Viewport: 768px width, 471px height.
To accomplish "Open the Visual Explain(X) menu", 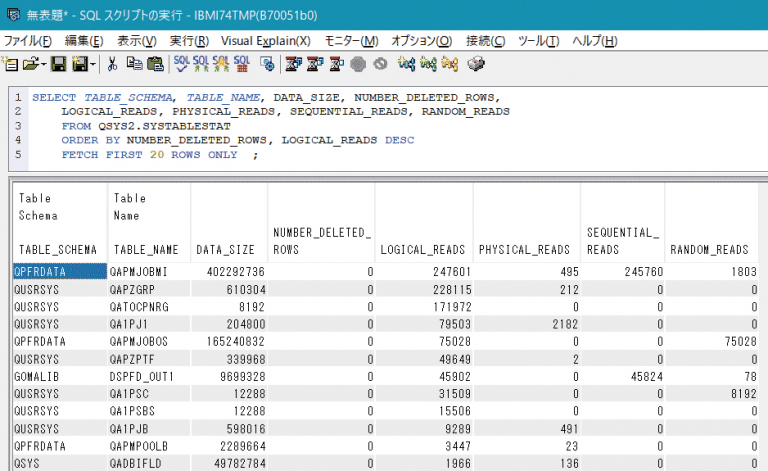I will coord(265,40).
